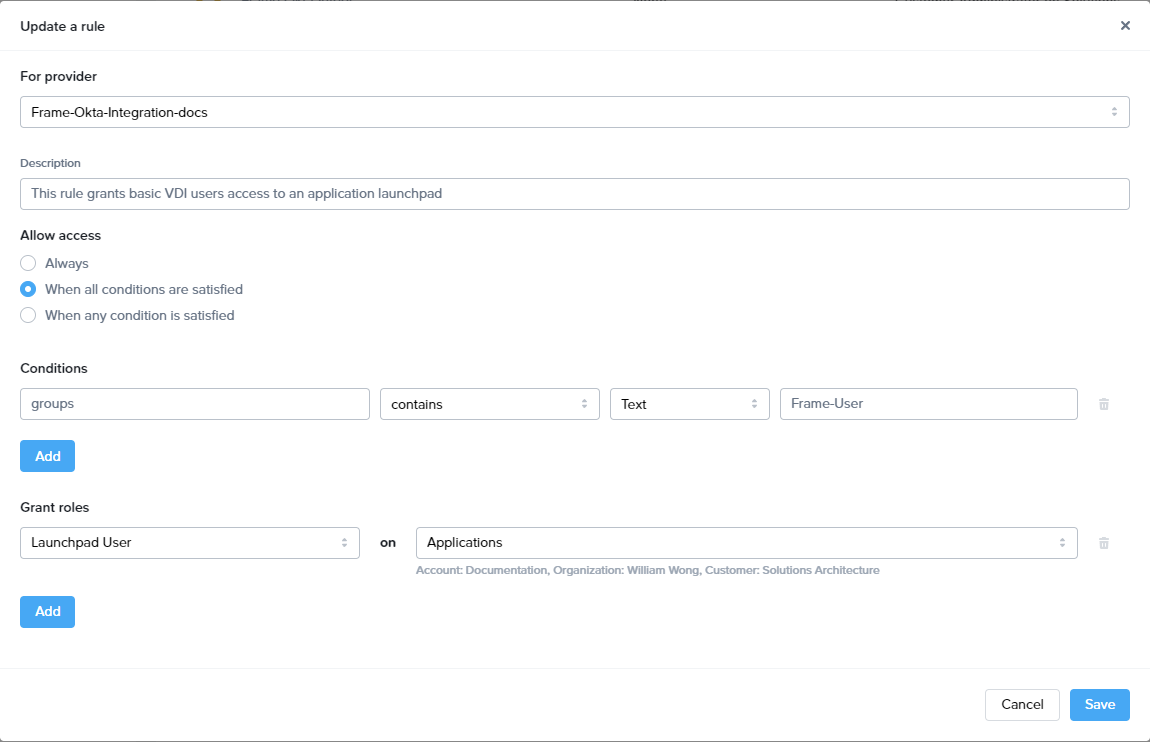Choose When all conditions are satisfied
Screen dimensions: 1150x742
tap(29, 289)
